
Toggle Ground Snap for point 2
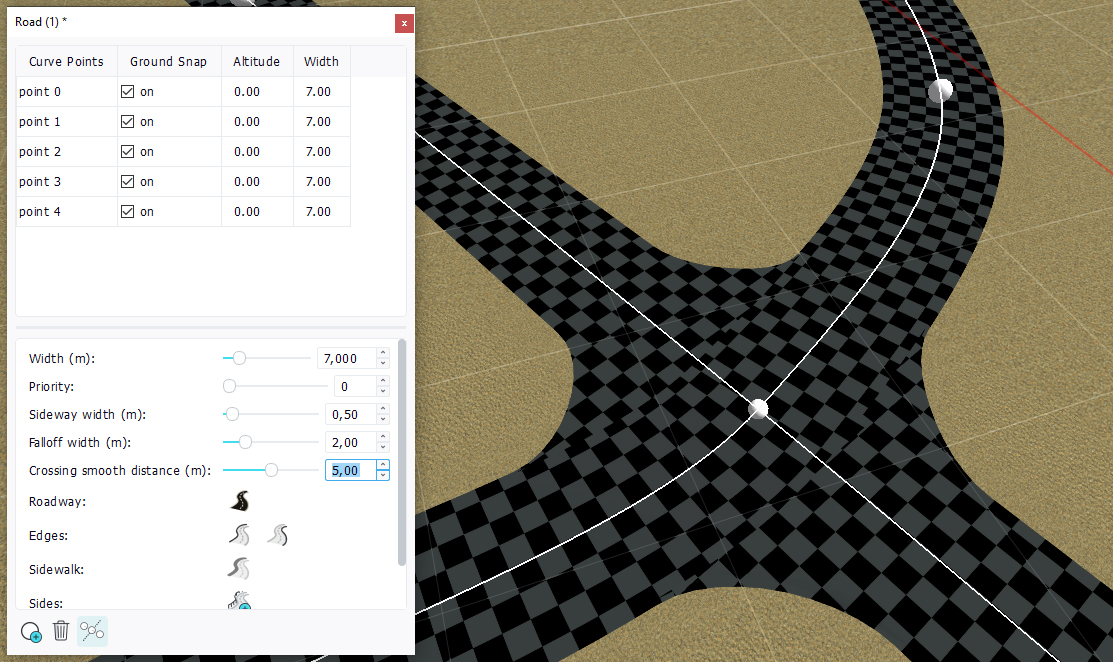click(127, 152)
